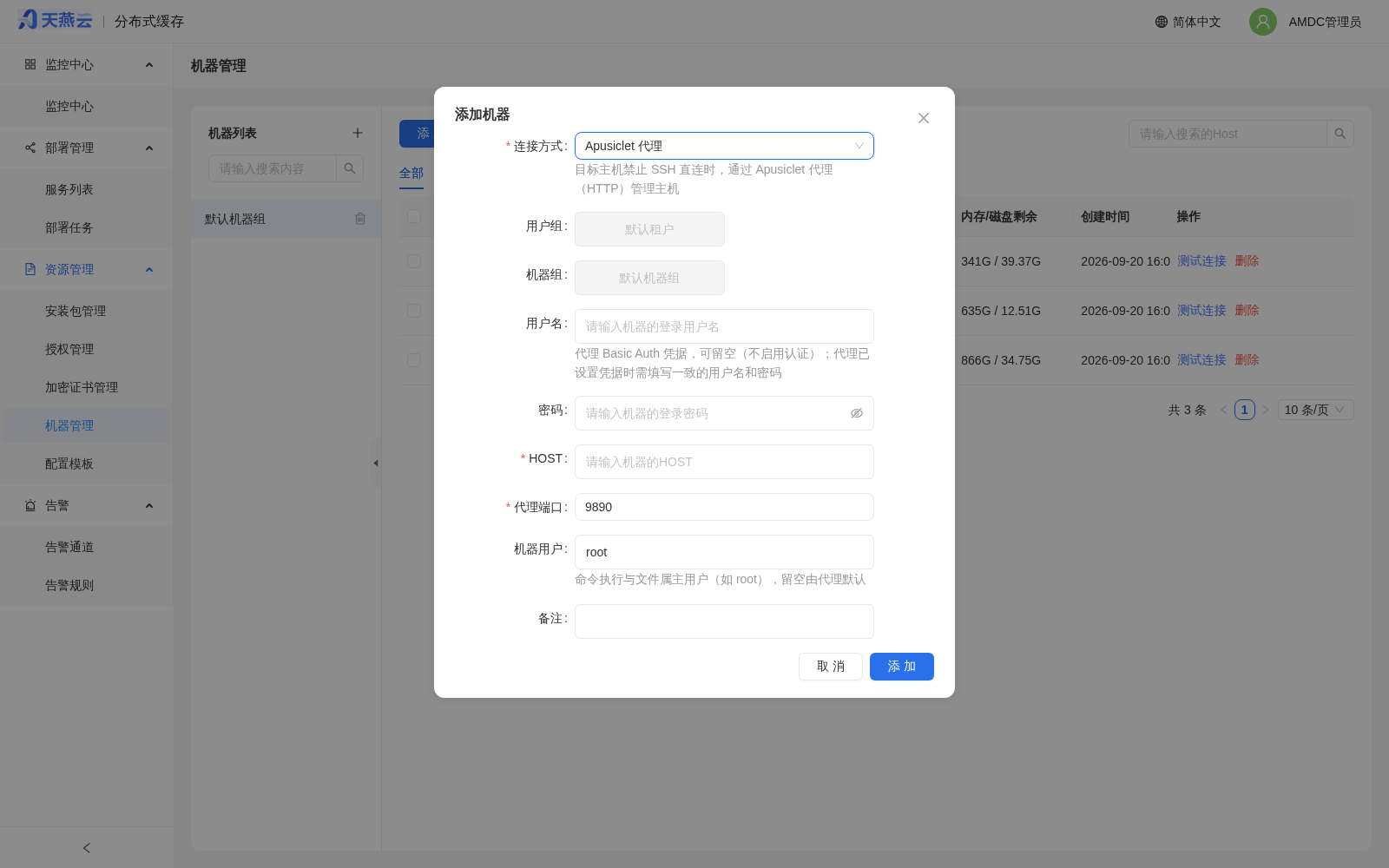Toggle the select-all table header checkbox
1389x868 pixels.
[x=414, y=216]
